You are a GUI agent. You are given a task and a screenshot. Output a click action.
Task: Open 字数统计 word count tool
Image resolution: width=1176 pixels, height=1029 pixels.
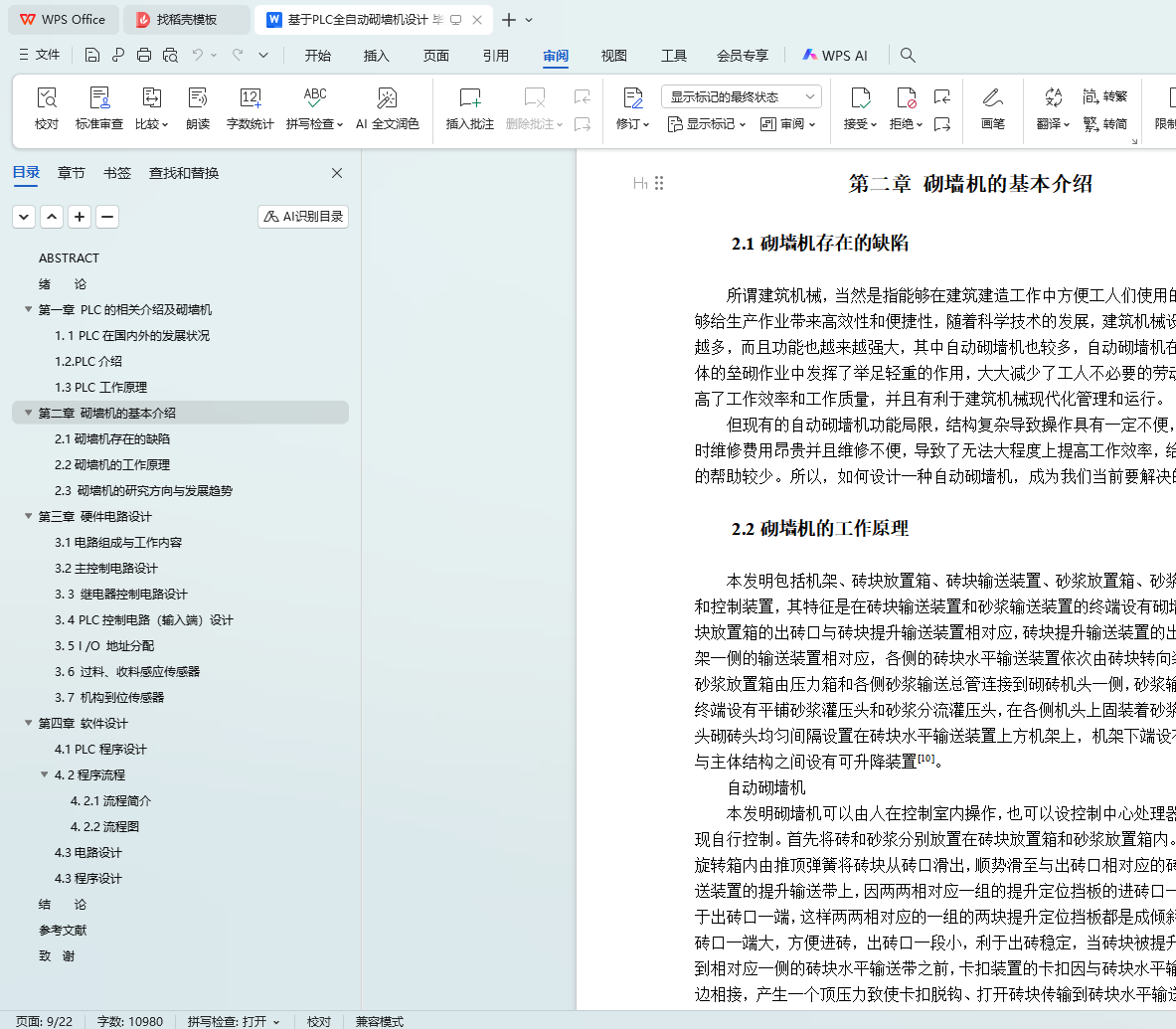click(250, 108)
